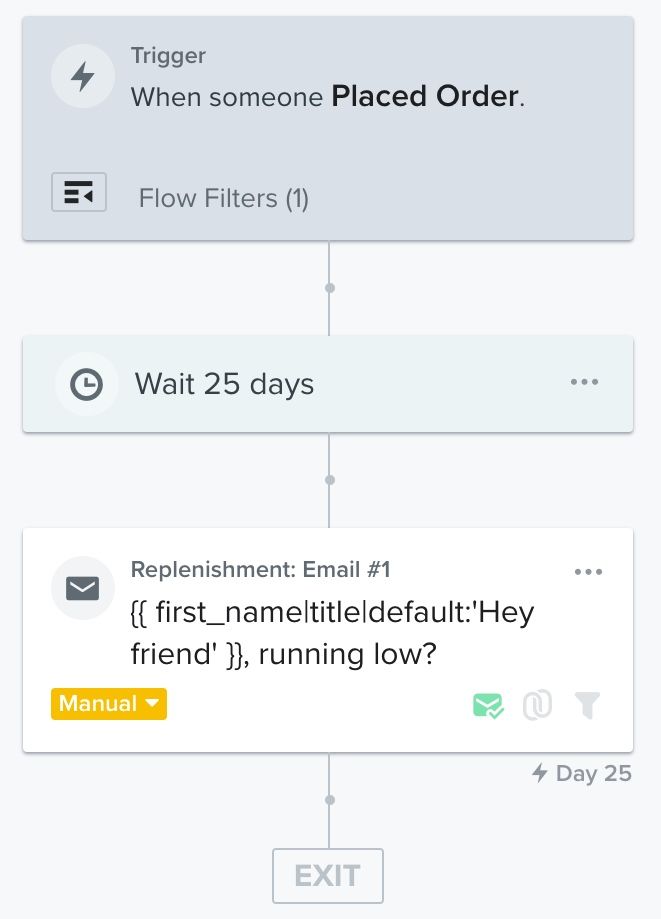The image size is (661, 919).
Task: Click the EXIT button
Action: click(x=327, y=875)
